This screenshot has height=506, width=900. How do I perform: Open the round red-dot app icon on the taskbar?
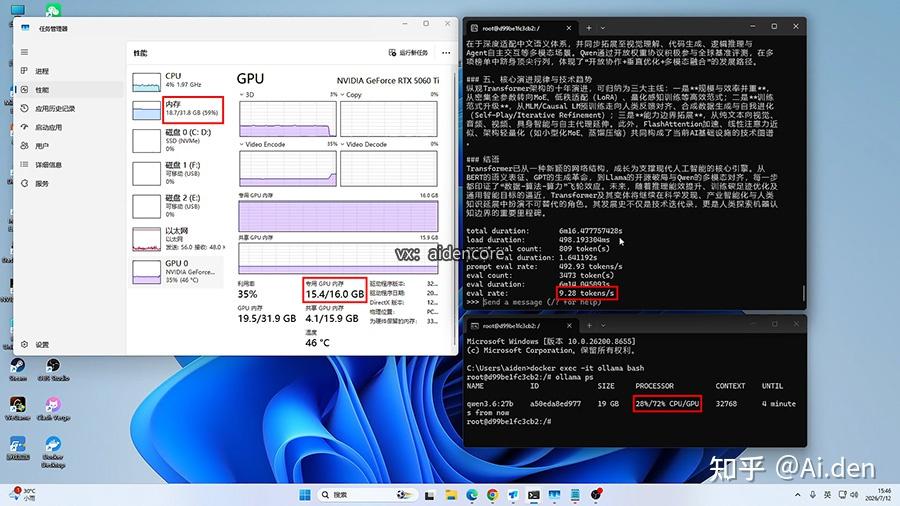(x=596, y=495)
